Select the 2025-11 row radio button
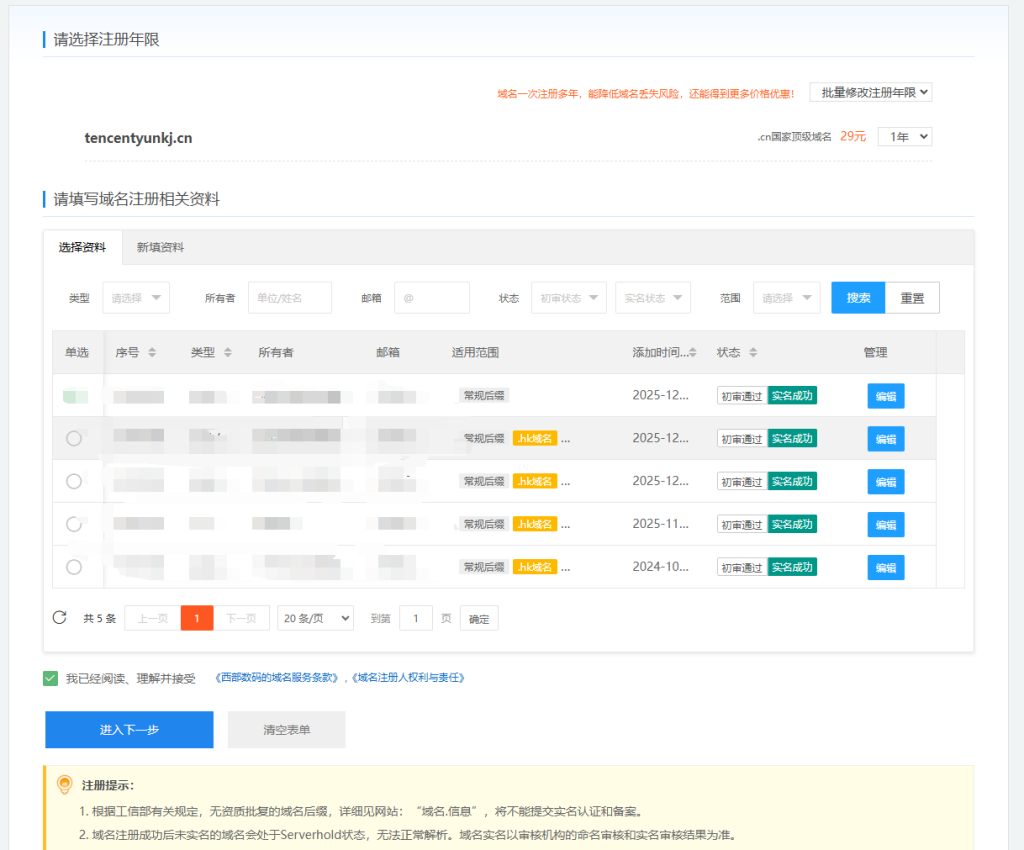This screenshot has height=850, width=1024. tap(74, 524)
